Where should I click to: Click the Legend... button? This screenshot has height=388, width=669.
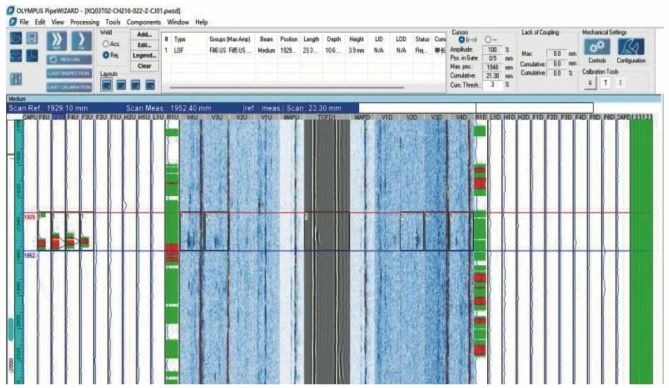pos(144,55)
